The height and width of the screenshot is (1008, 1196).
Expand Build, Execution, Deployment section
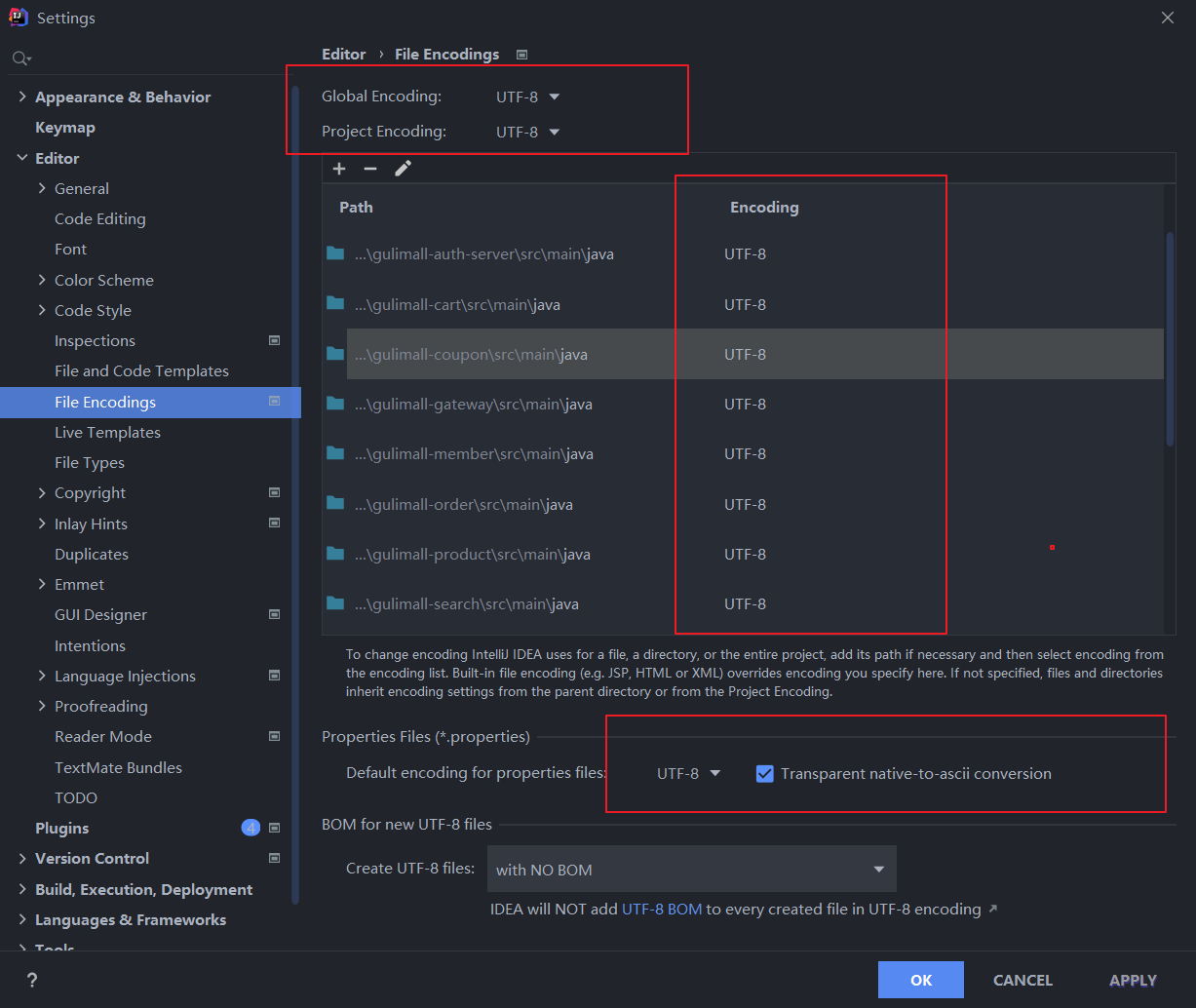point(22,889)
